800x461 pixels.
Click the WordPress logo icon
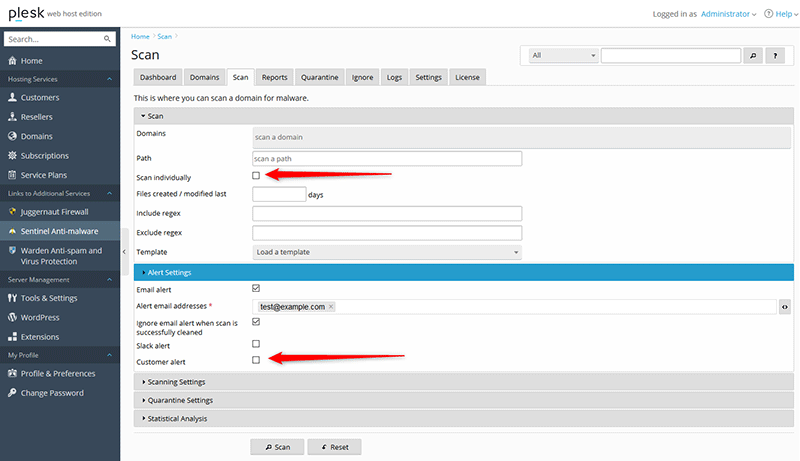pos(12,317)
